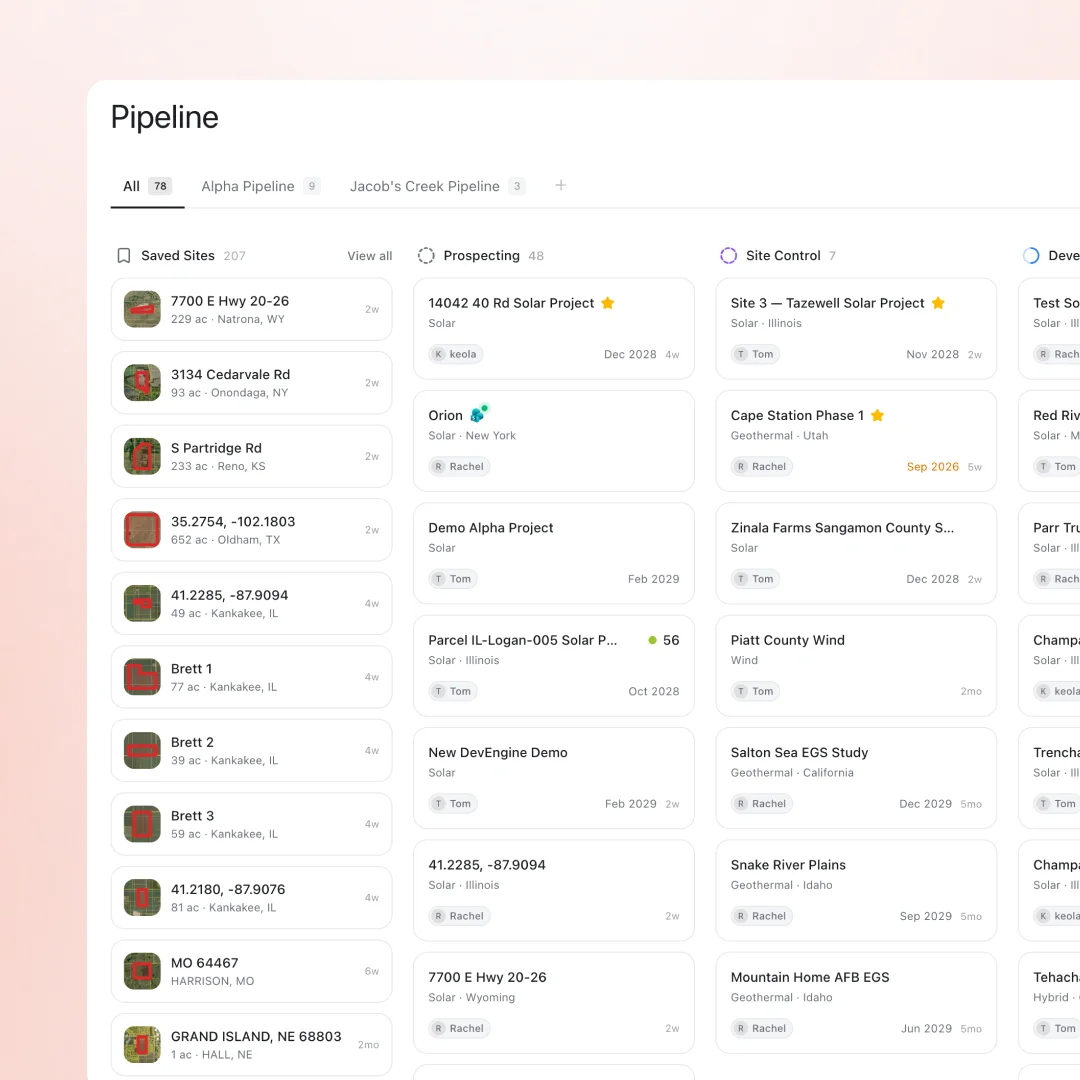Click the star on 14042 40 Rd Solar Project
This screenshot has height=1080, width=1080.
point(608,303)
